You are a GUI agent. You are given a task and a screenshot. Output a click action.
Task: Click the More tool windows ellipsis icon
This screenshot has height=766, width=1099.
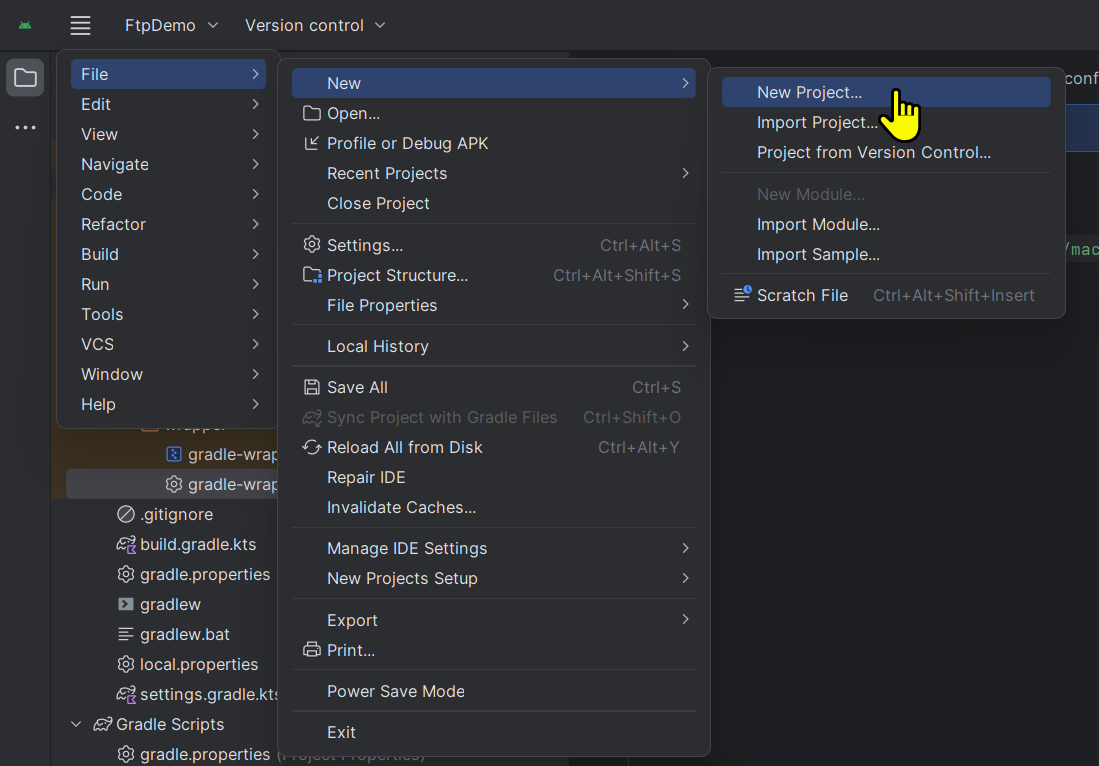(x=25, y=128)
